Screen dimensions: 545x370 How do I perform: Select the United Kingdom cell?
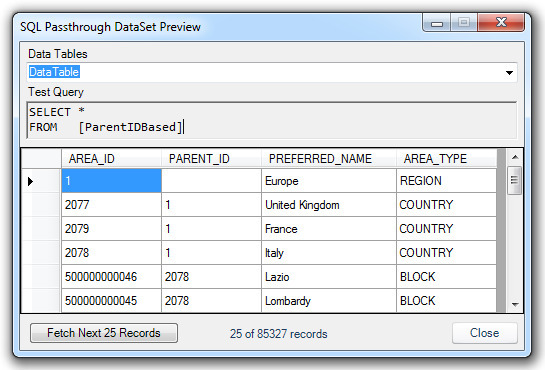pyautogui.click(x=329, y=205)
